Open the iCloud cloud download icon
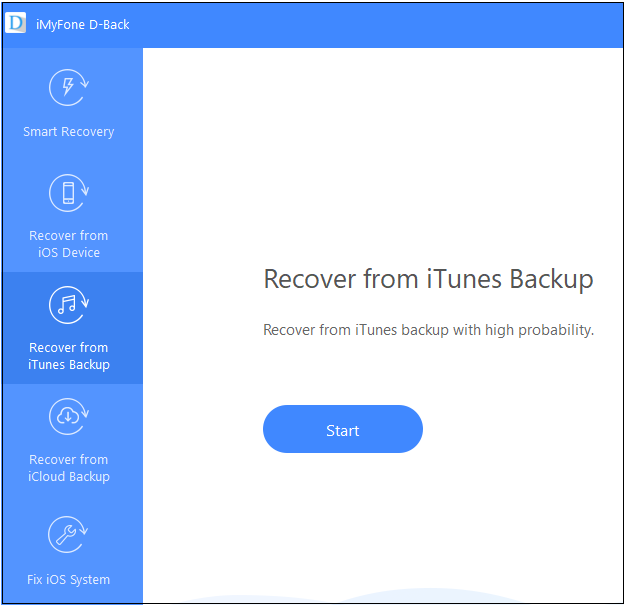 click(68, 417)
